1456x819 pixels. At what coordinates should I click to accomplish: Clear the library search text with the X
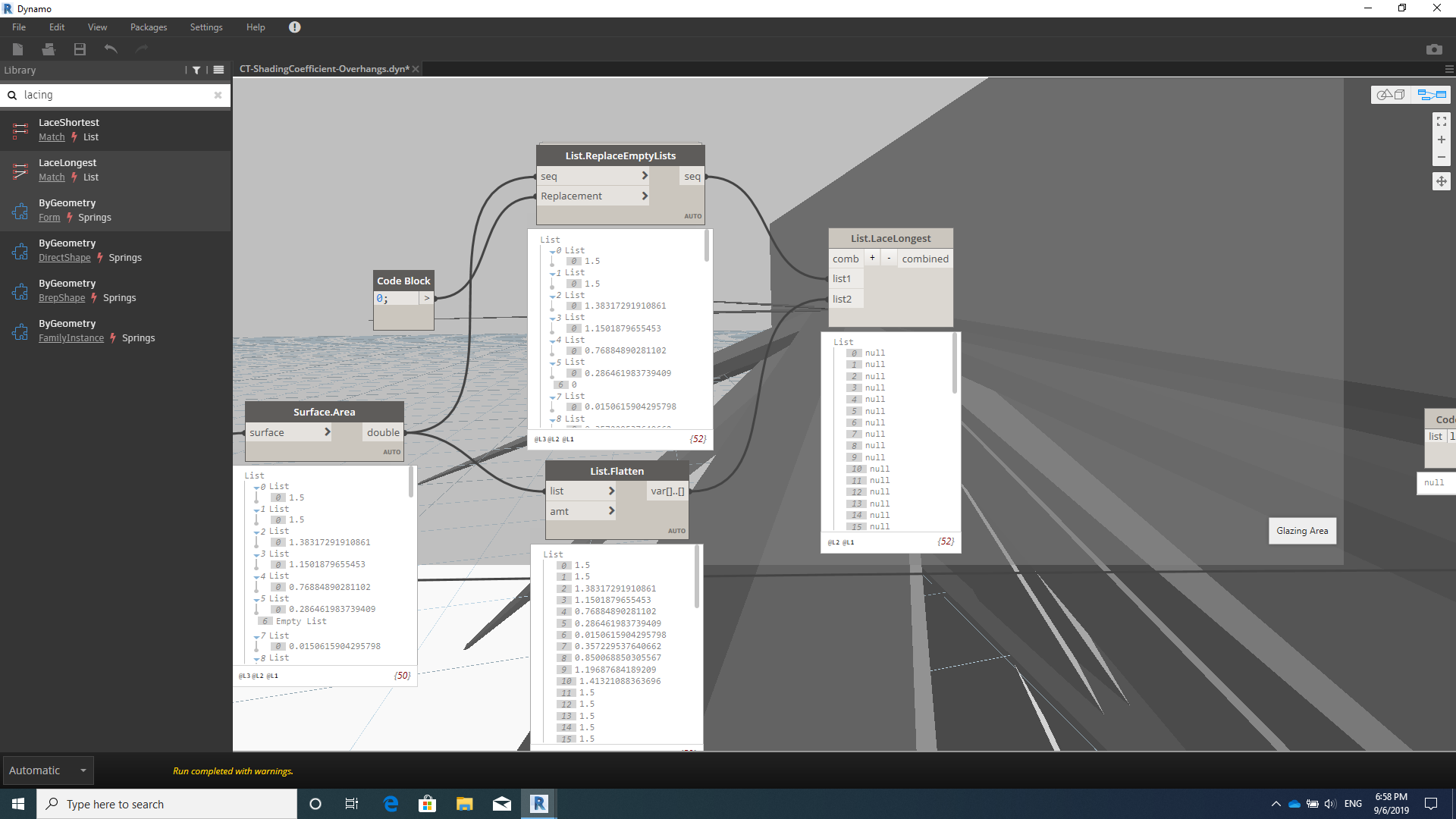point(218,95)
